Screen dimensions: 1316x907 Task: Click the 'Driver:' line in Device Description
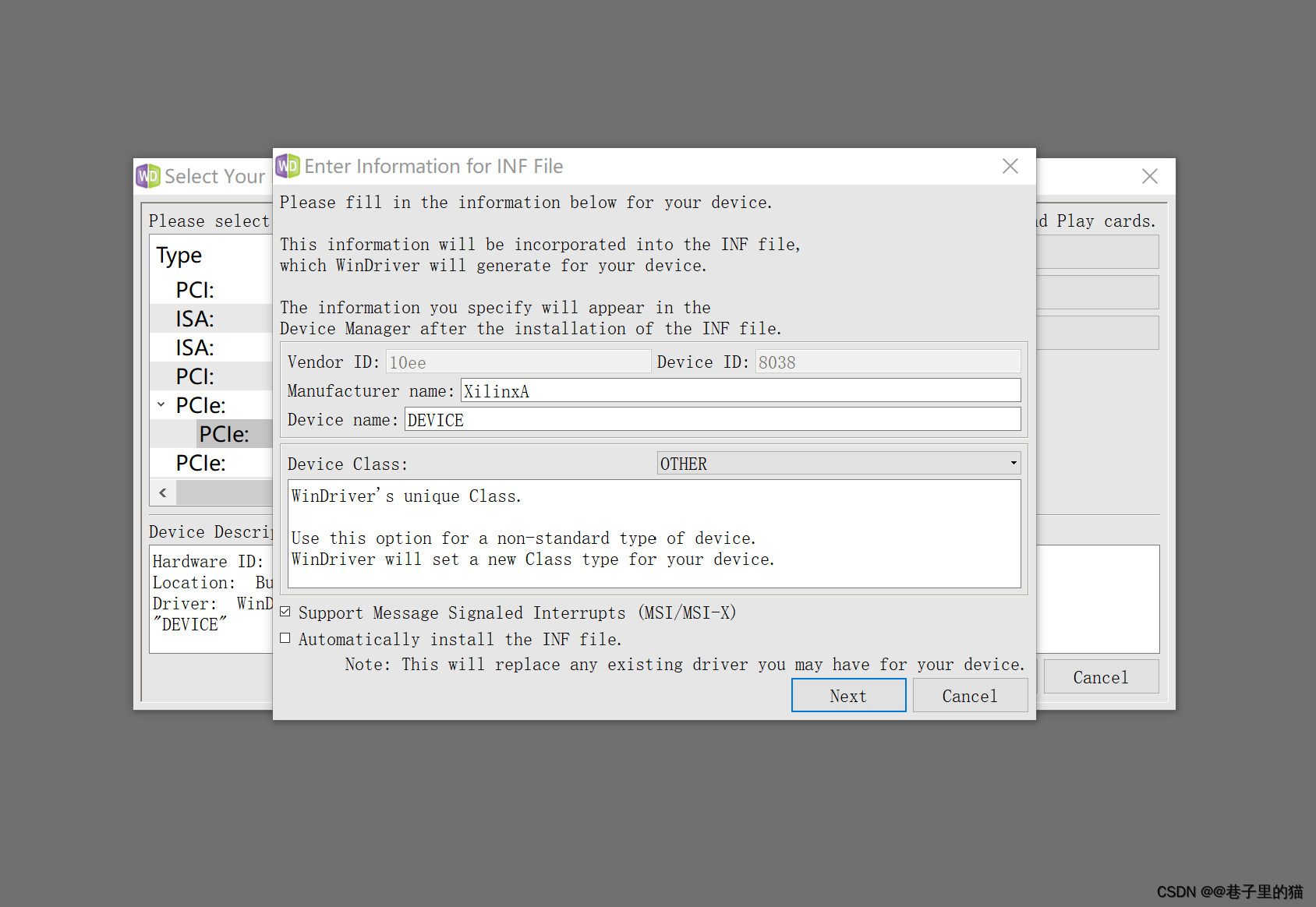pos(212,603)
